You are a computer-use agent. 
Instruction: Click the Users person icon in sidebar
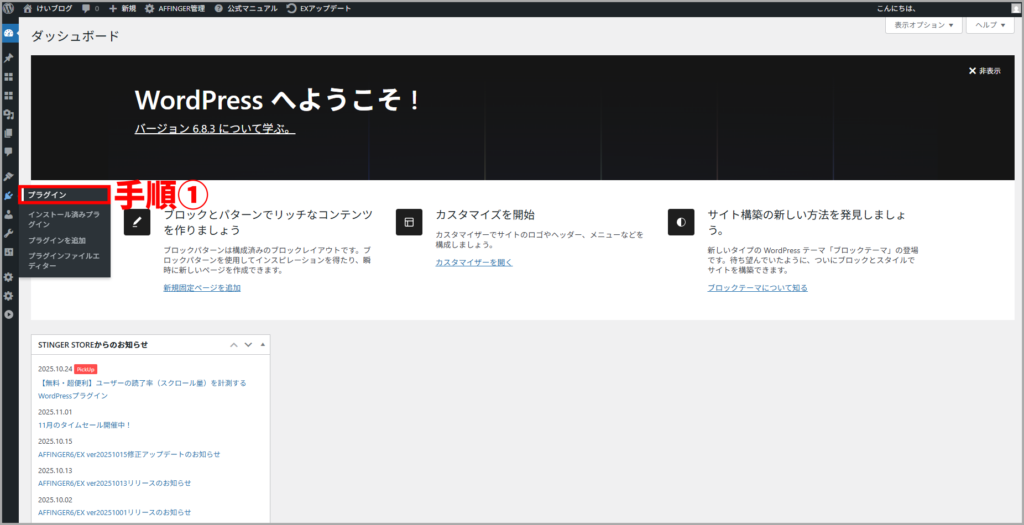pyautogui.click(x=9, y=214)
